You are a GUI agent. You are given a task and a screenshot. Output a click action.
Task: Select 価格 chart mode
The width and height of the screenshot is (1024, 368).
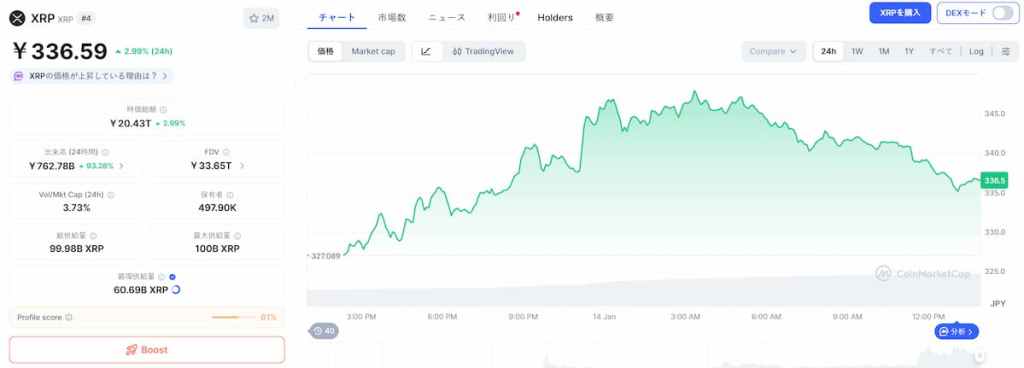click(x=325, y=52)
